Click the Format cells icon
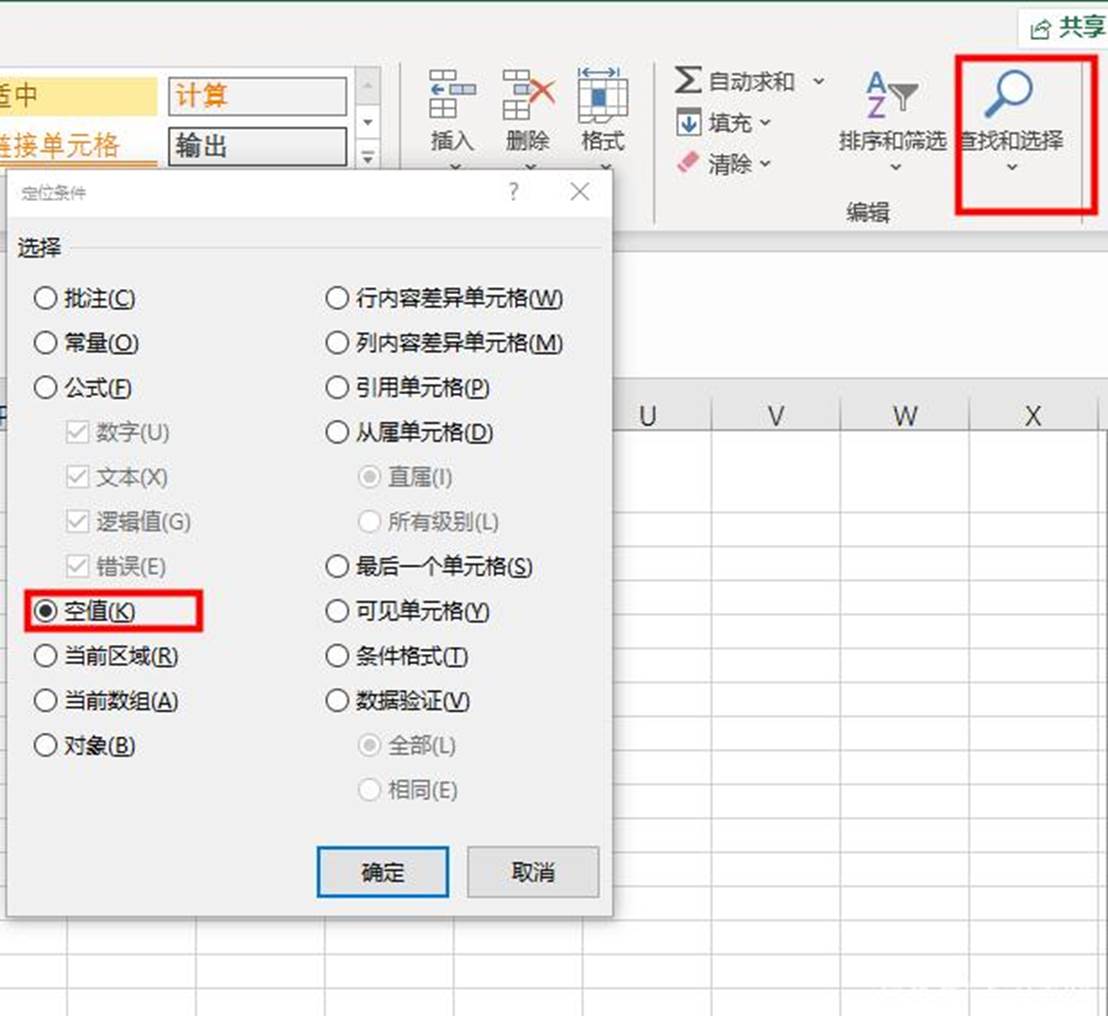Image resolution: width=1108 pixels, height=1016 pixels. 602,94
